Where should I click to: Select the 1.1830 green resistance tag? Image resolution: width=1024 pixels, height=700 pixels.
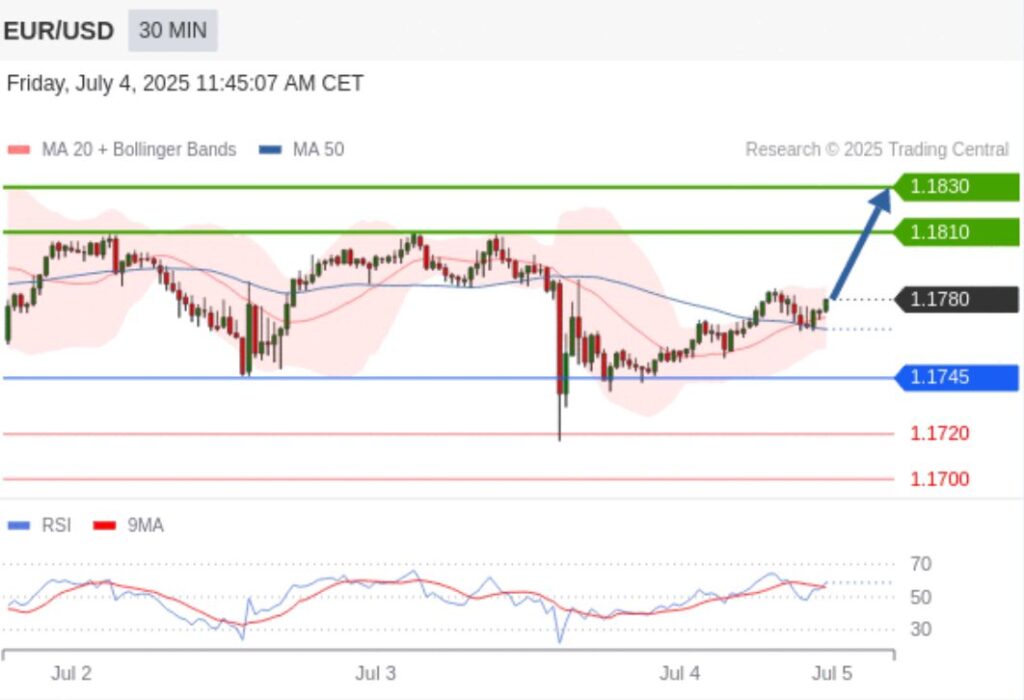[x=957, y=186]
